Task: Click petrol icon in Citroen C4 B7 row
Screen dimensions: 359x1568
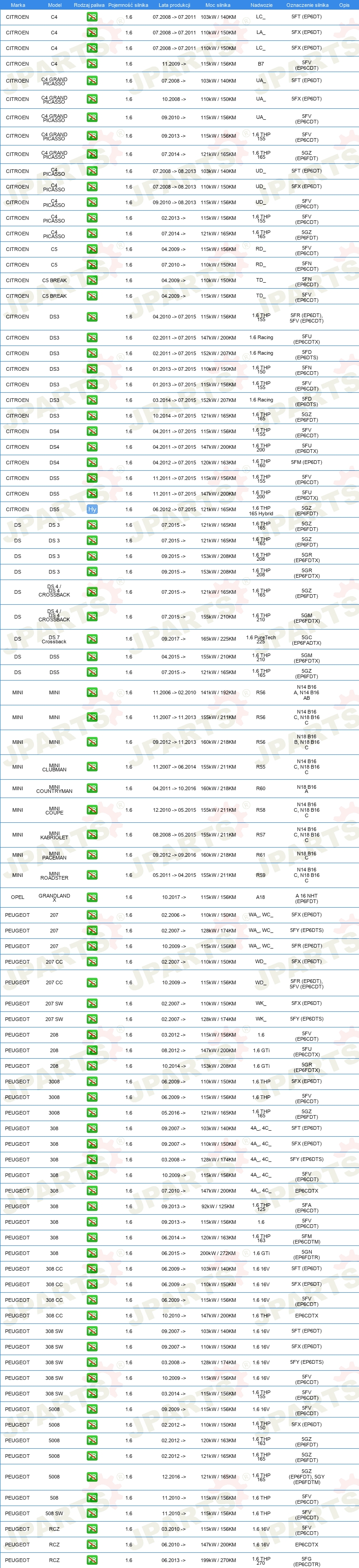Action: 92,64
